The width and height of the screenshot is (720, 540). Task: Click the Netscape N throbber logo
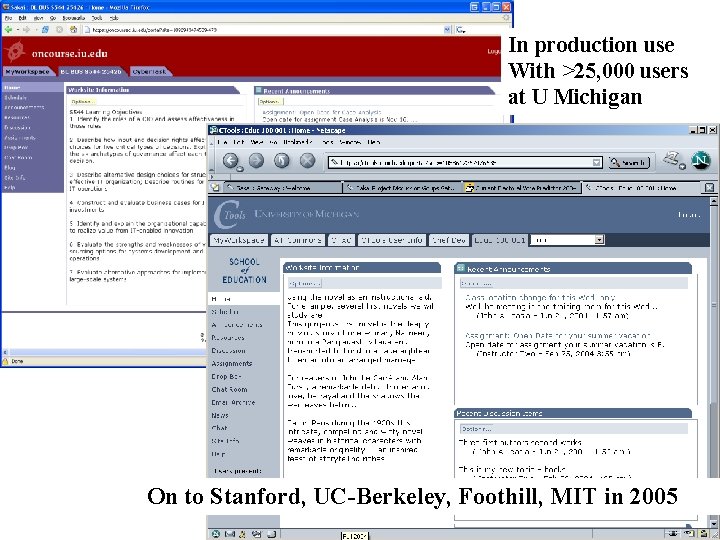[701, 161]
